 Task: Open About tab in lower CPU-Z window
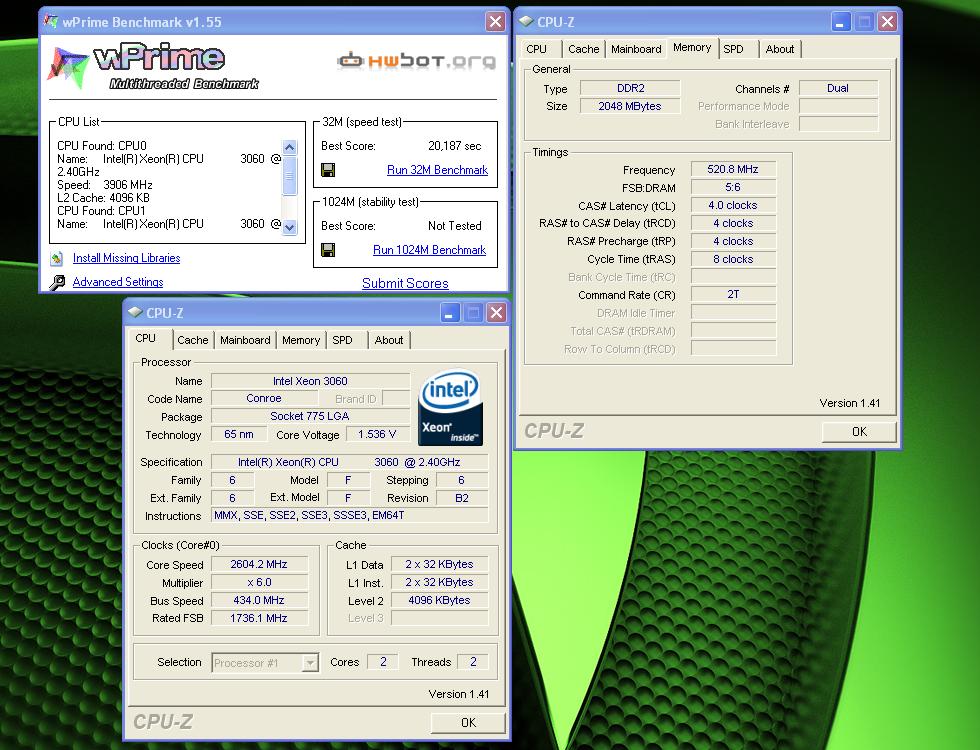pyautogui.click(x=389, y=340)
